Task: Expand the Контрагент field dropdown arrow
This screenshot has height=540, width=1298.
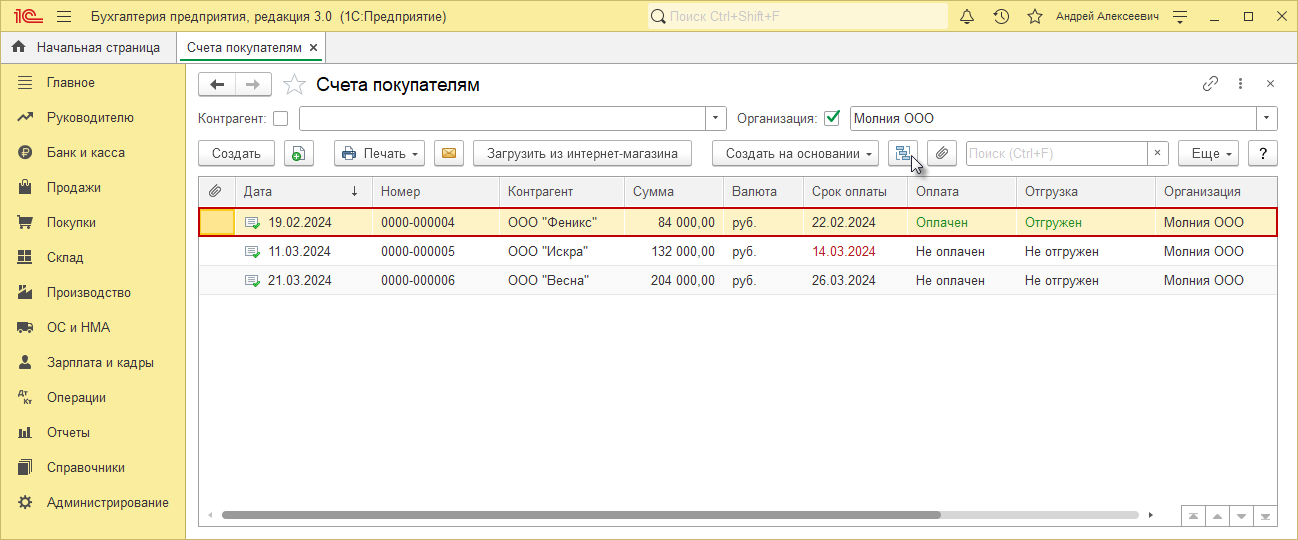Action: 716,119
